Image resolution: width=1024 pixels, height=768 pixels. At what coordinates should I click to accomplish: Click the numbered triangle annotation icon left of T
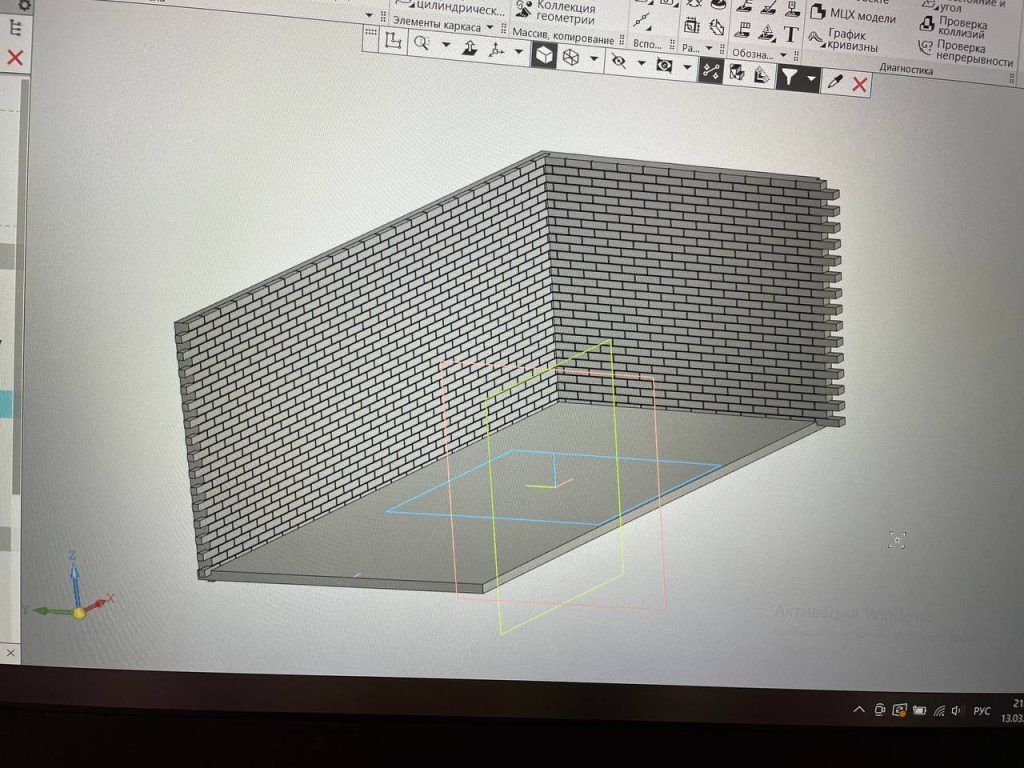tap(767, 32)
